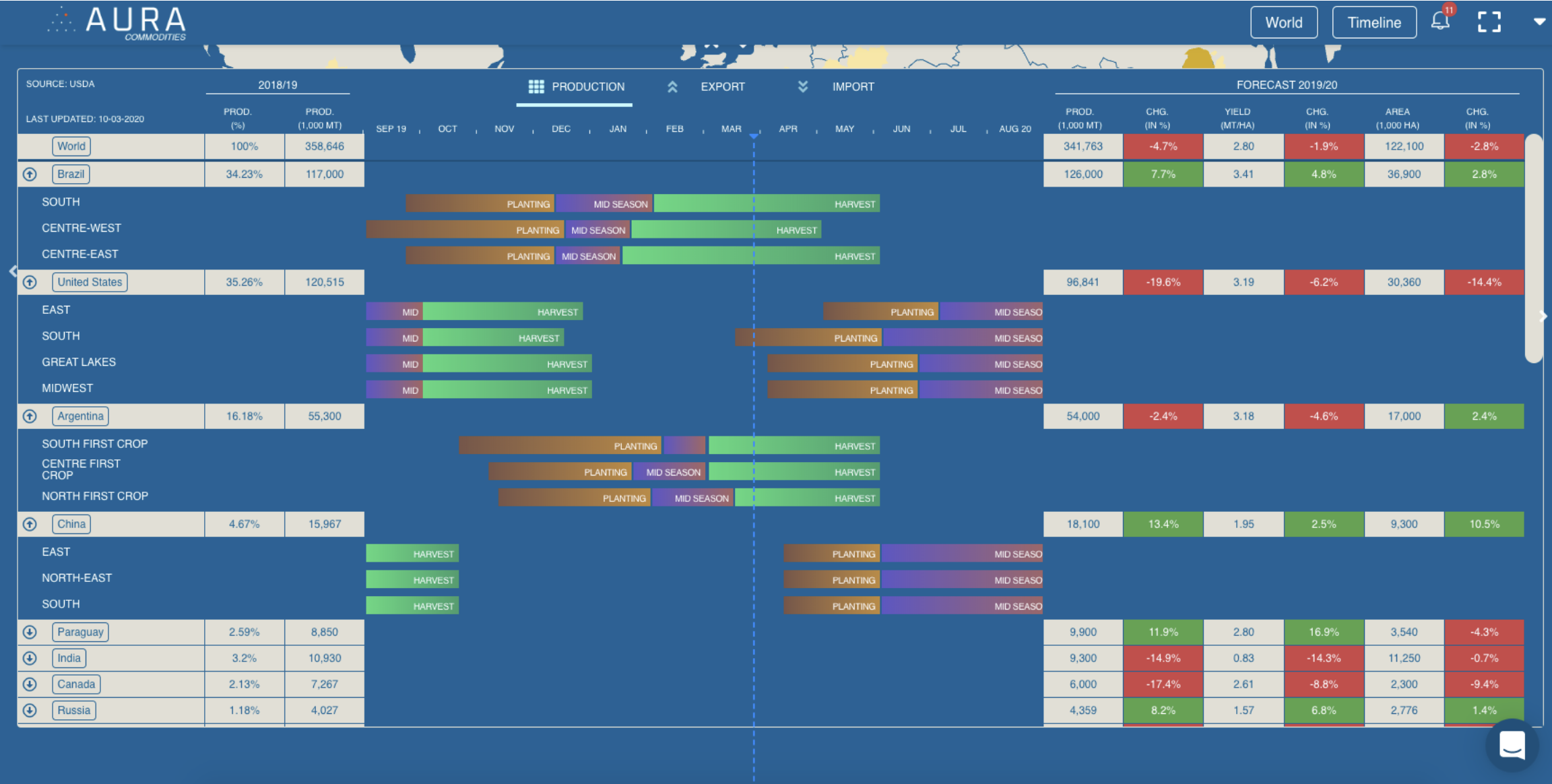Click the left panel arrow at screen edge
Viewport: 1552px width, 784px height.
13,271
